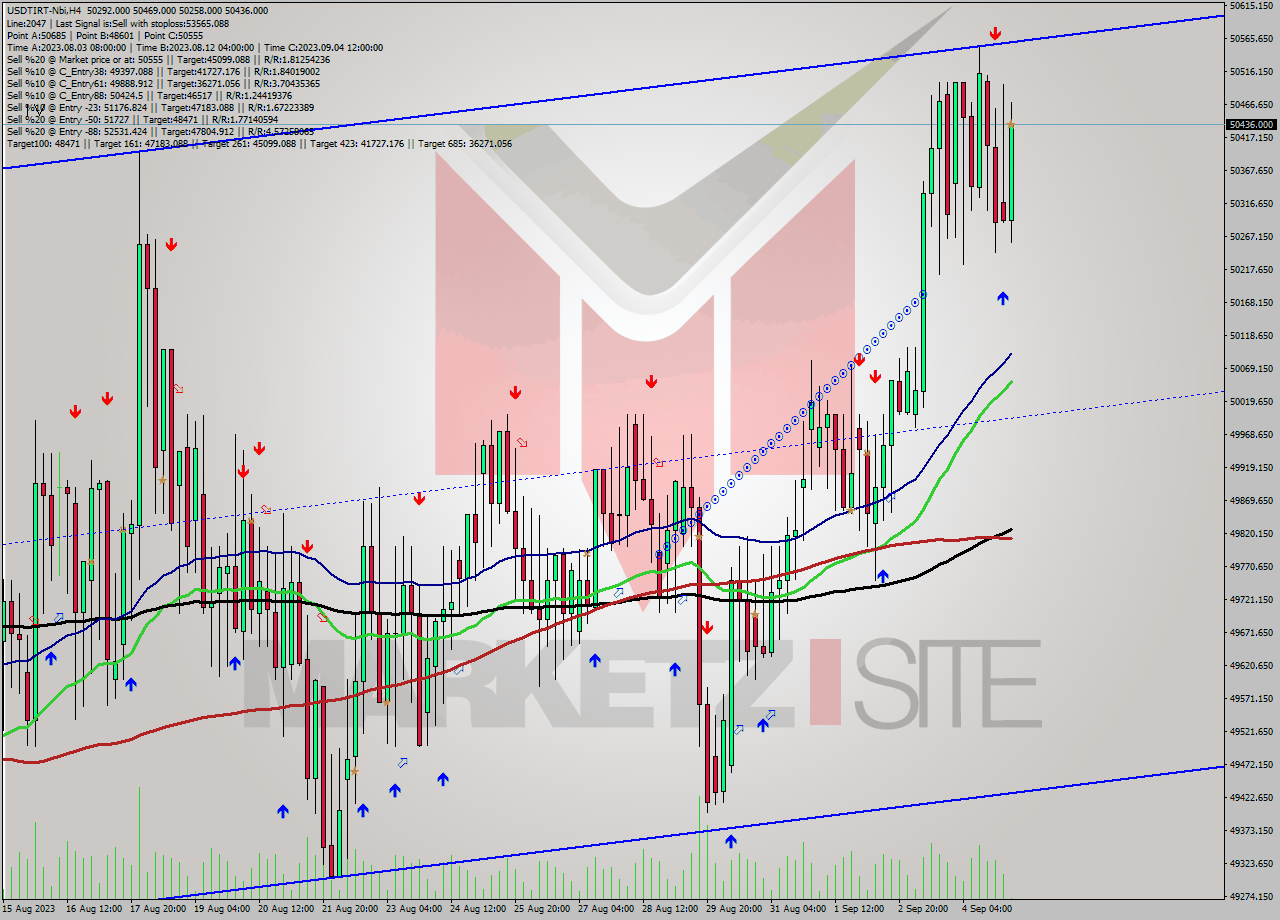Click the red sell arrow above the latest high
The width and height of the screenshot is (1280, 920).
995,35
